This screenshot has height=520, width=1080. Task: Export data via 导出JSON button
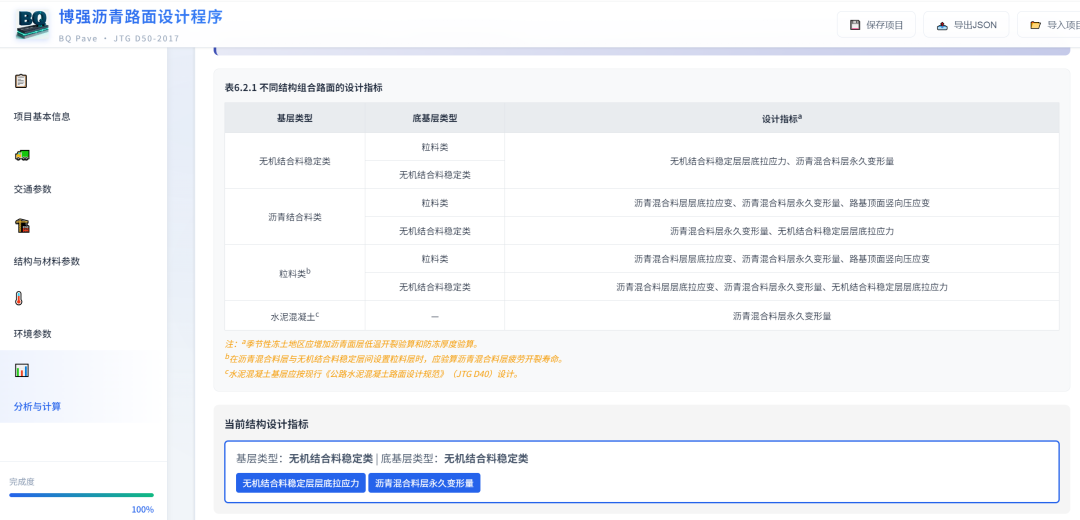(x=966, y=25)
